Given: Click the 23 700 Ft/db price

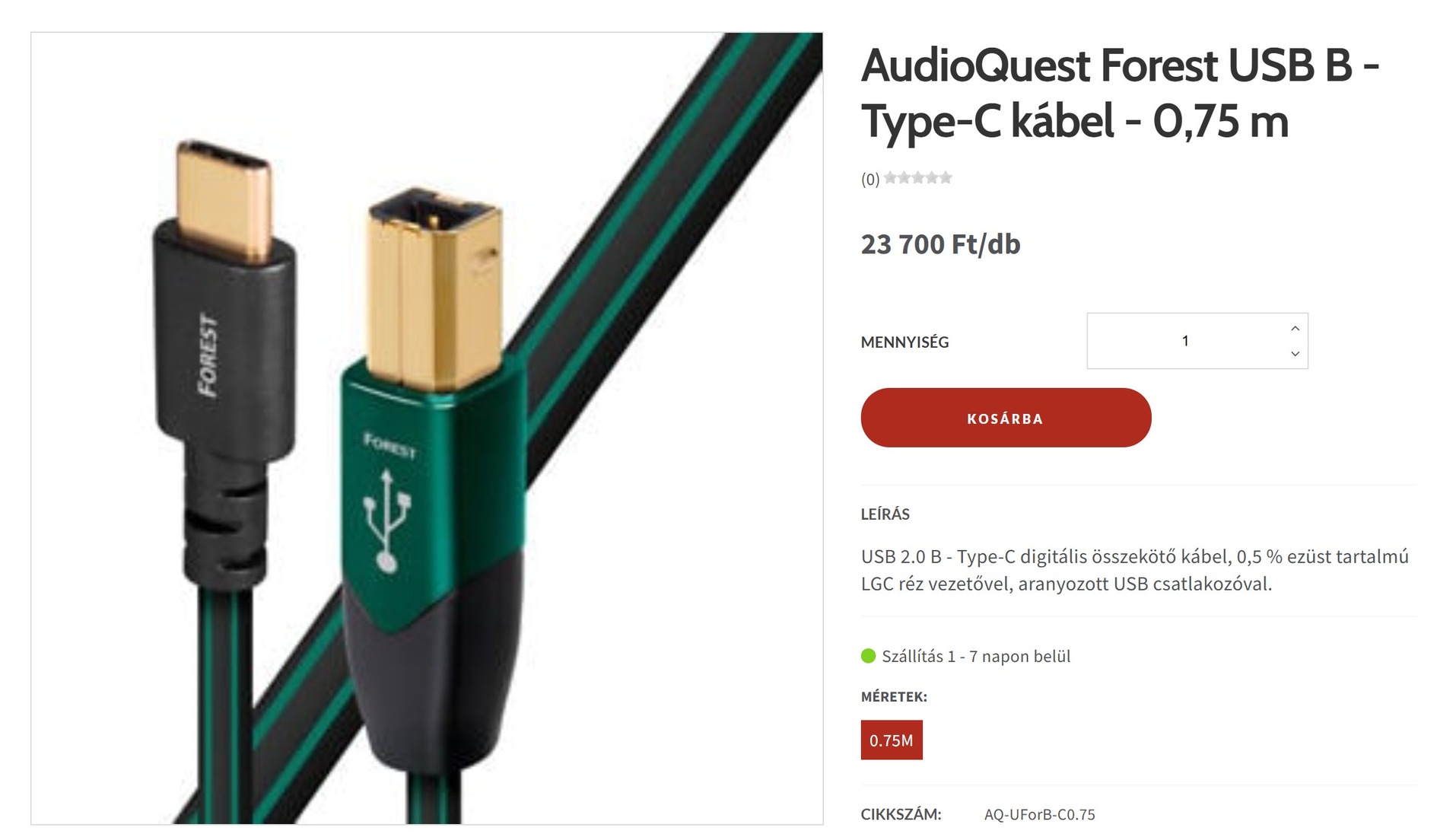Looking at the screenshot, I should tap(940, 244).
